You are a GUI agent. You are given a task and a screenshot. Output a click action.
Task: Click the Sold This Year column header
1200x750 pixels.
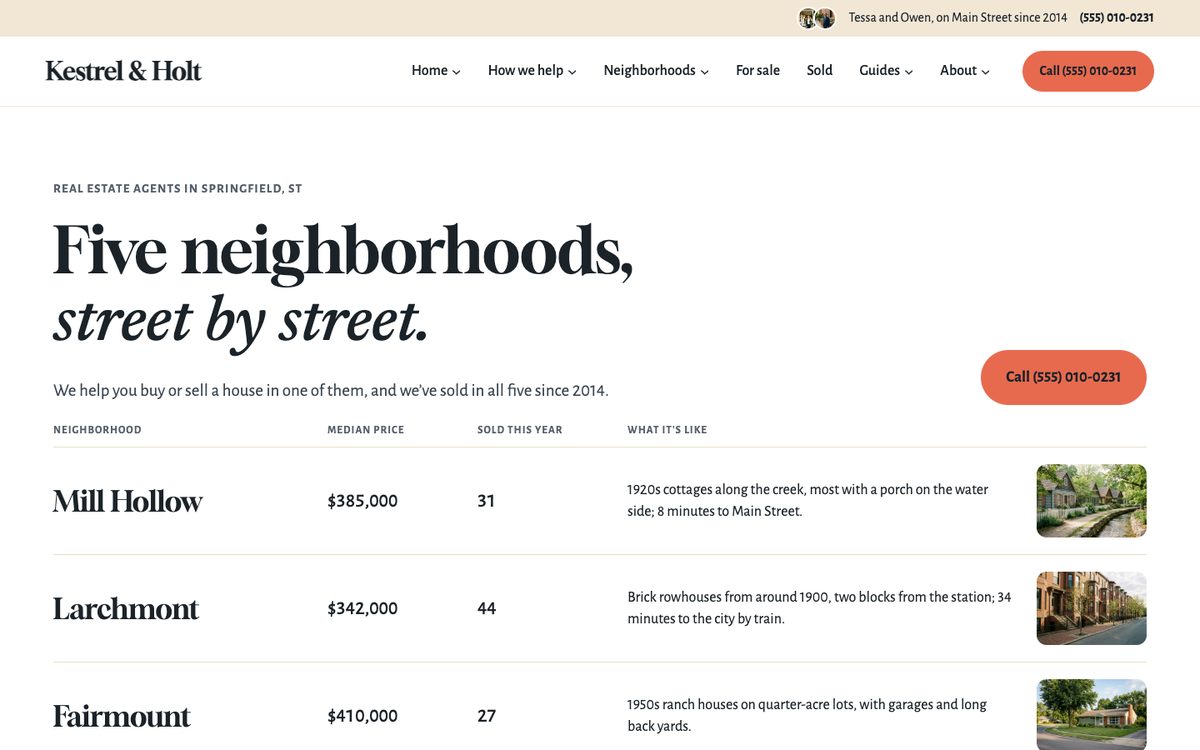point(520,430)
